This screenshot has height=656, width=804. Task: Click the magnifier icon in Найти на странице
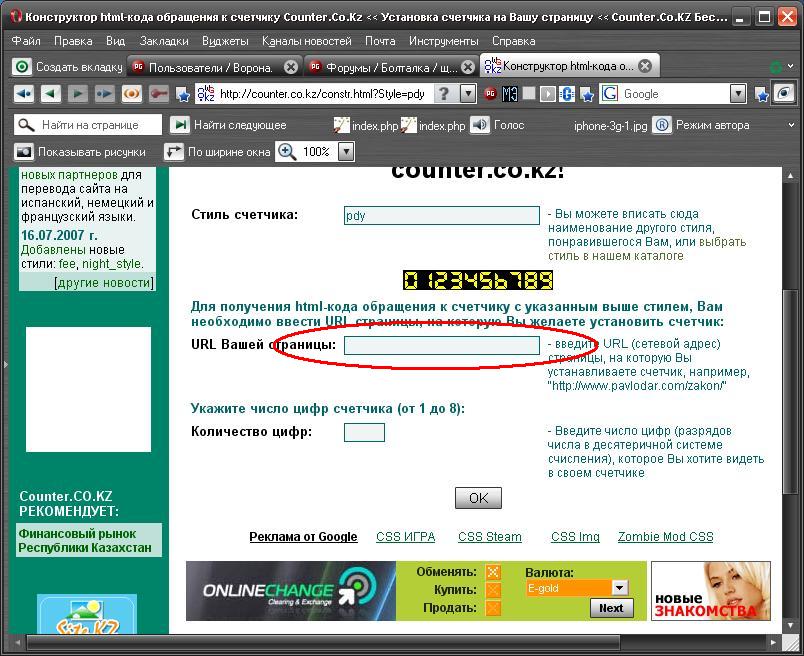(26, 125)
